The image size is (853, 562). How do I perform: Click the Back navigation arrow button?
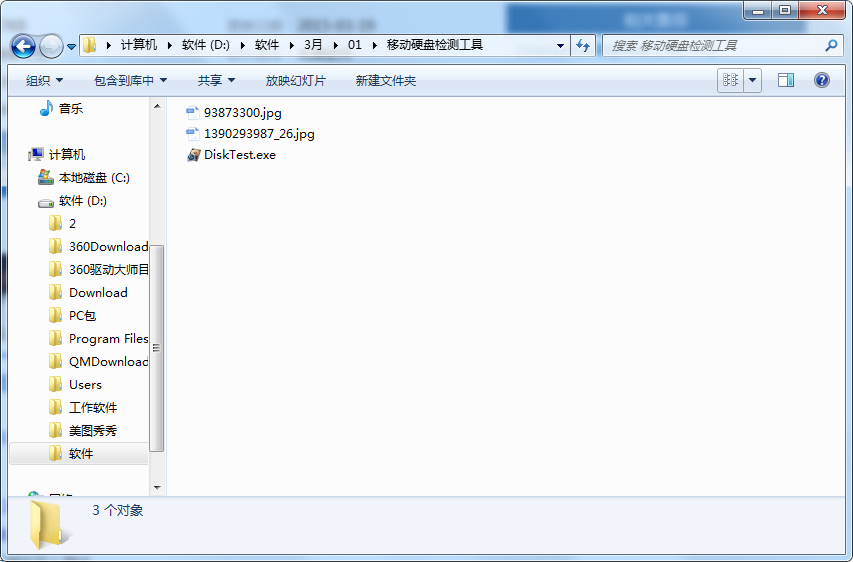[23, 46]
